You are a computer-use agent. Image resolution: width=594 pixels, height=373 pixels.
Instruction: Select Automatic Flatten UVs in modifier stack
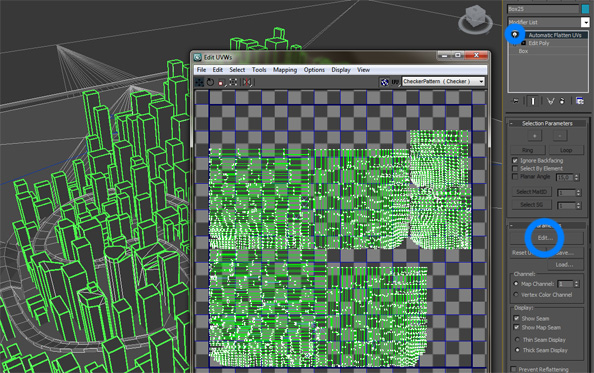coord(555,35)
